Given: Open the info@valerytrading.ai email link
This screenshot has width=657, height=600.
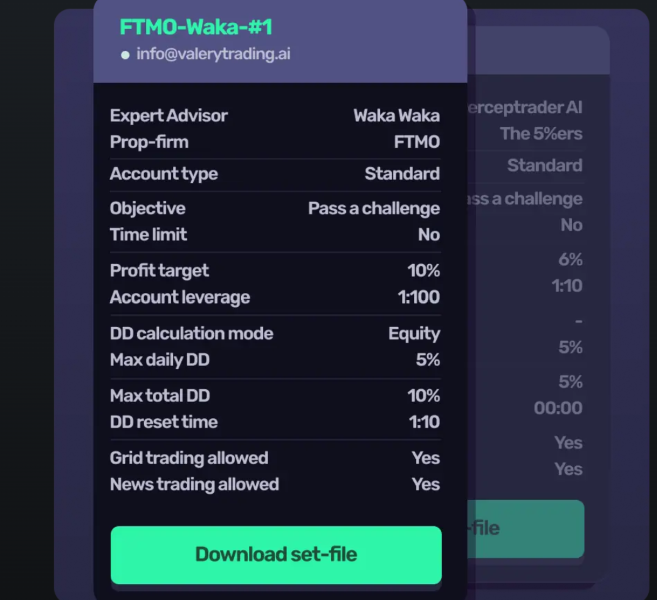Looking at the screenshot, I should [213, 55].
